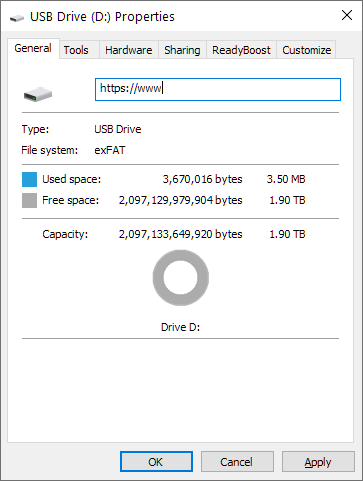Click Apply to save the drive label
Image resolution: width=363 pixels, height=481 pixels.
point(318,462)
